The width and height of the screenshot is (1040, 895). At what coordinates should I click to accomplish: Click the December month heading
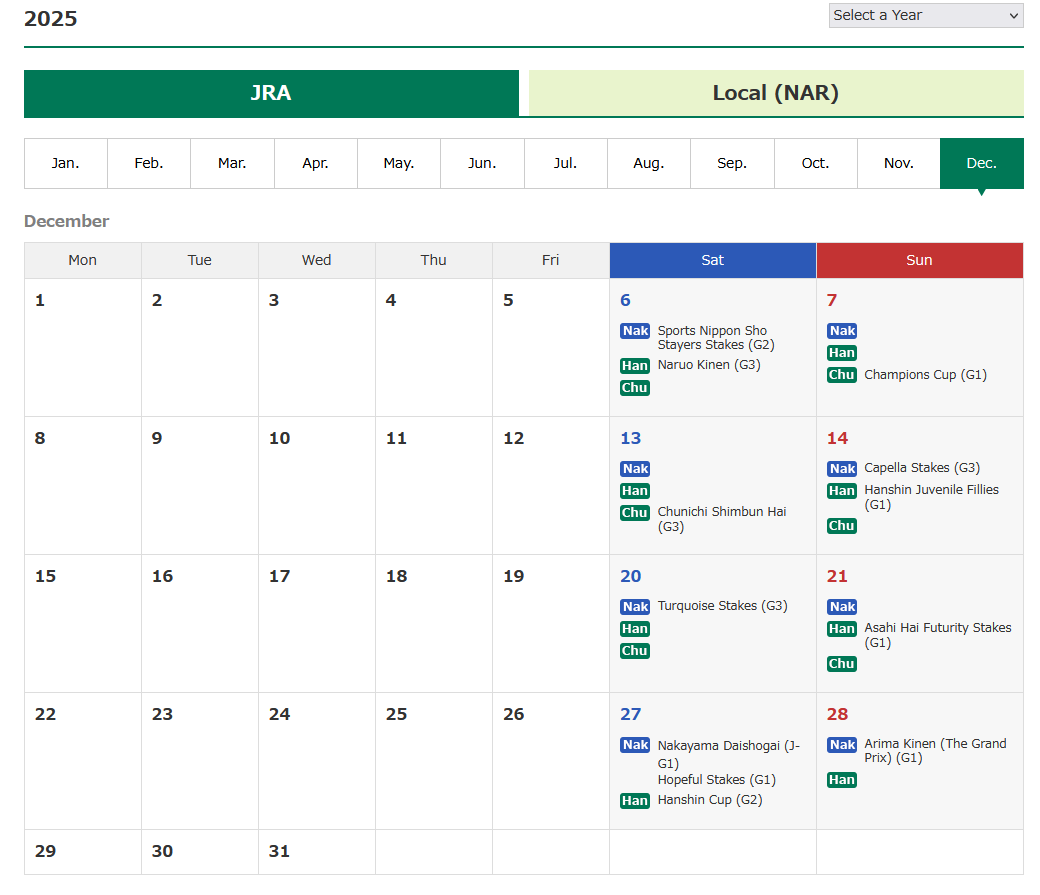(x=66, y=222)
